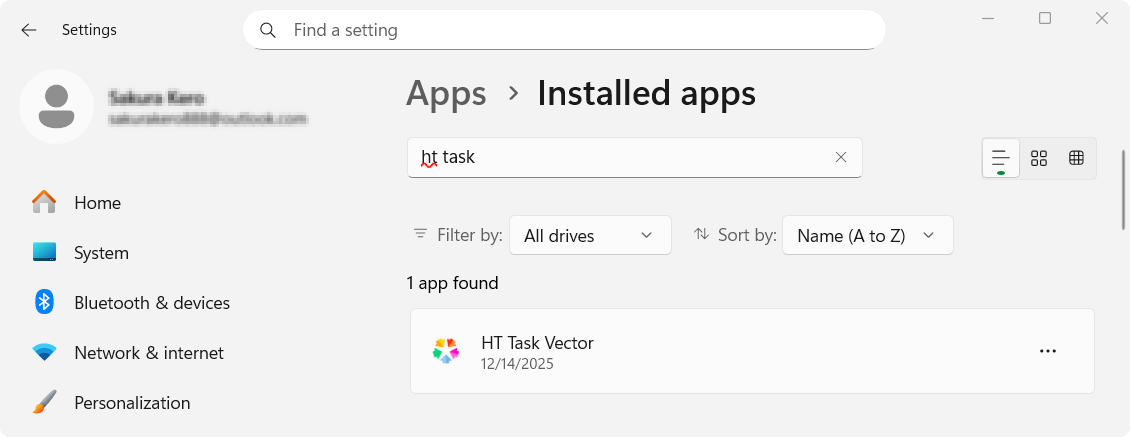Open Home in the sidebar
The height and width of the screenshot is (437, 1130).
(97, 203)
